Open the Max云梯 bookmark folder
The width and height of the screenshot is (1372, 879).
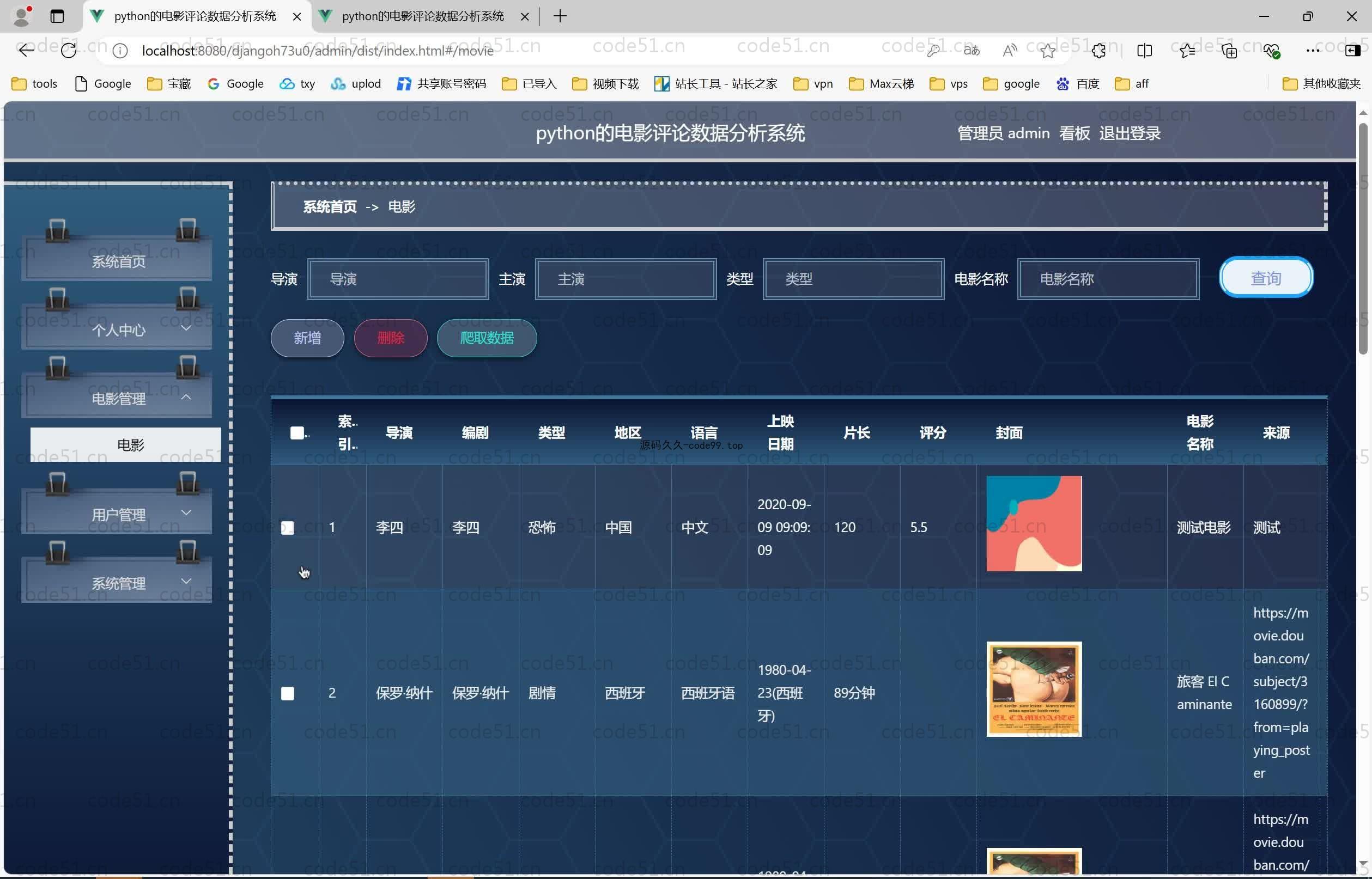coord(882,84)
